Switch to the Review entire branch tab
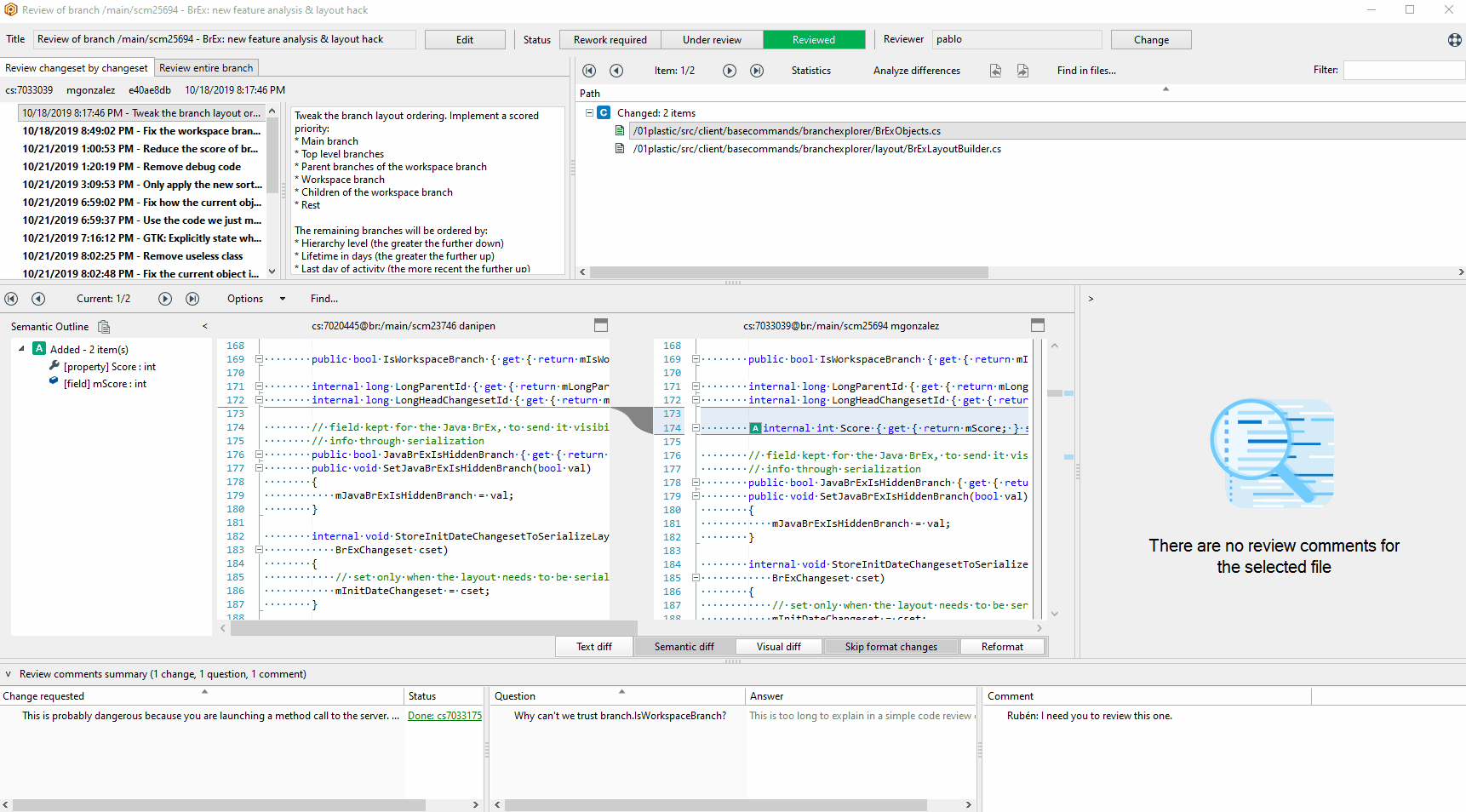This screenshot has height=812, width=1466. 206,67
